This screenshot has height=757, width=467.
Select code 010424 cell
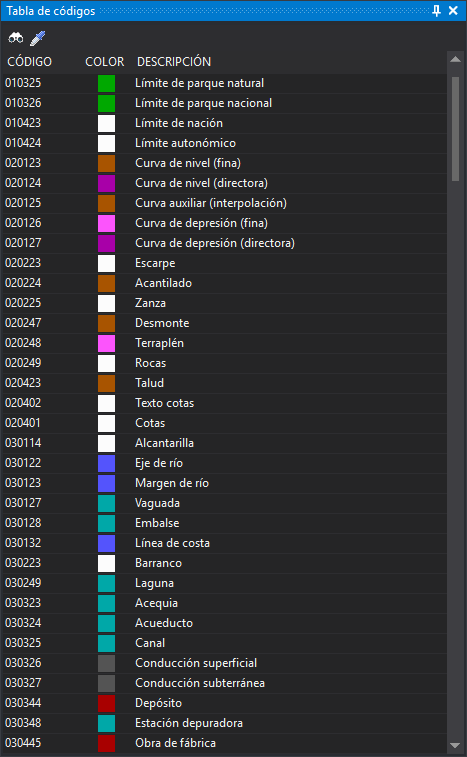[23, 143]
